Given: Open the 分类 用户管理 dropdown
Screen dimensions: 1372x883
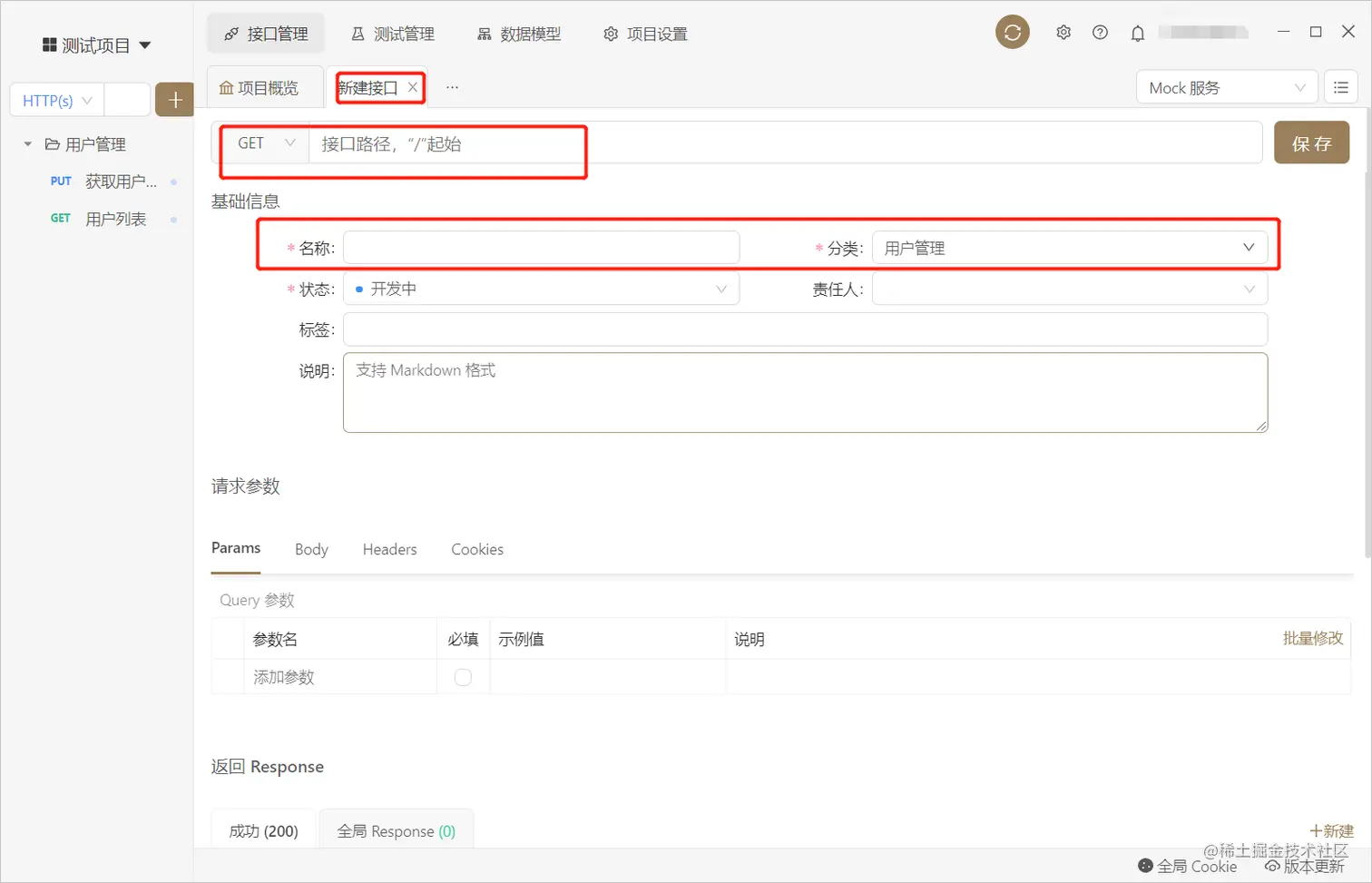Looking at the screenshot, I should [1070, 248].
